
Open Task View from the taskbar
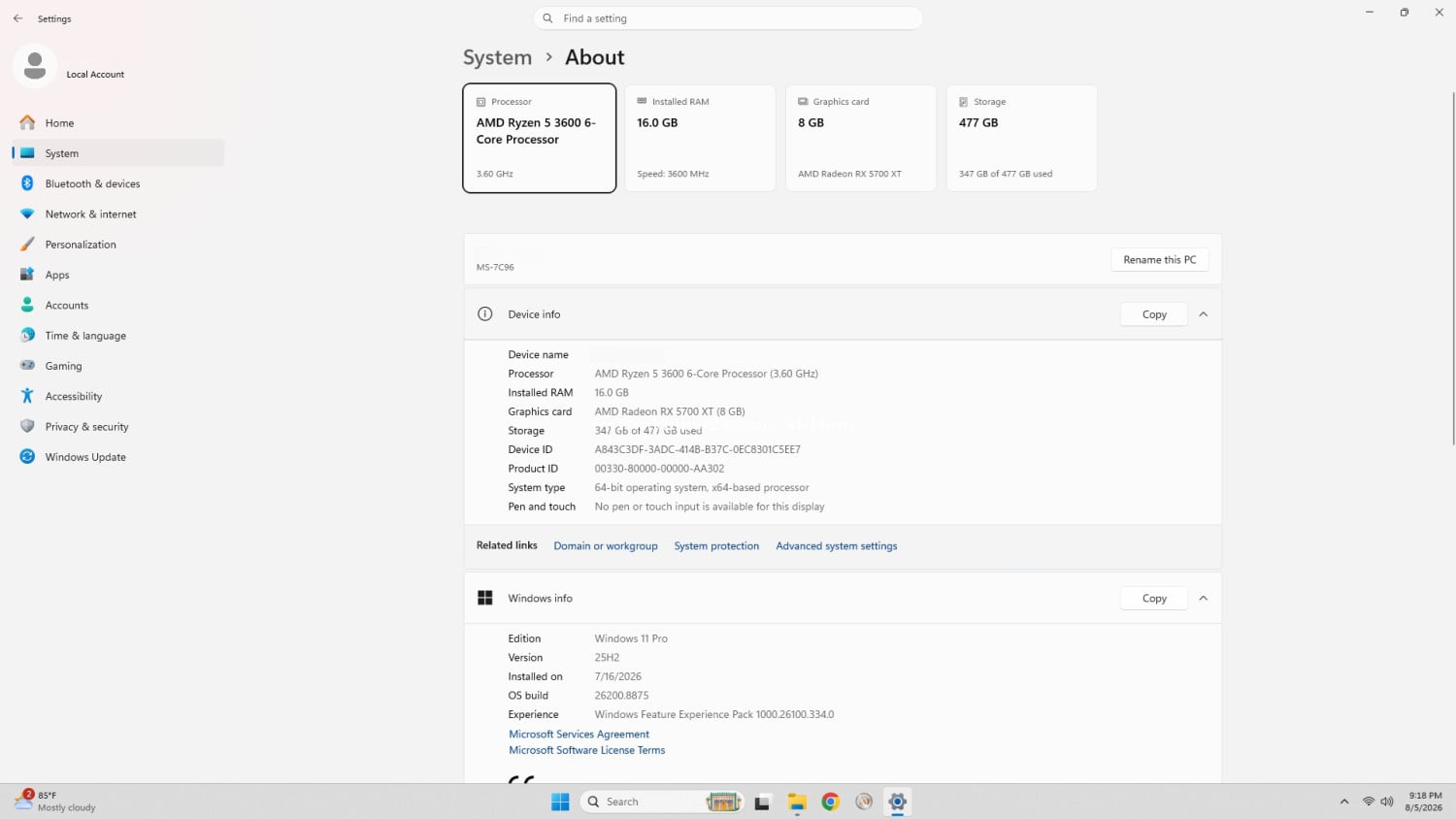click(763, 802)
